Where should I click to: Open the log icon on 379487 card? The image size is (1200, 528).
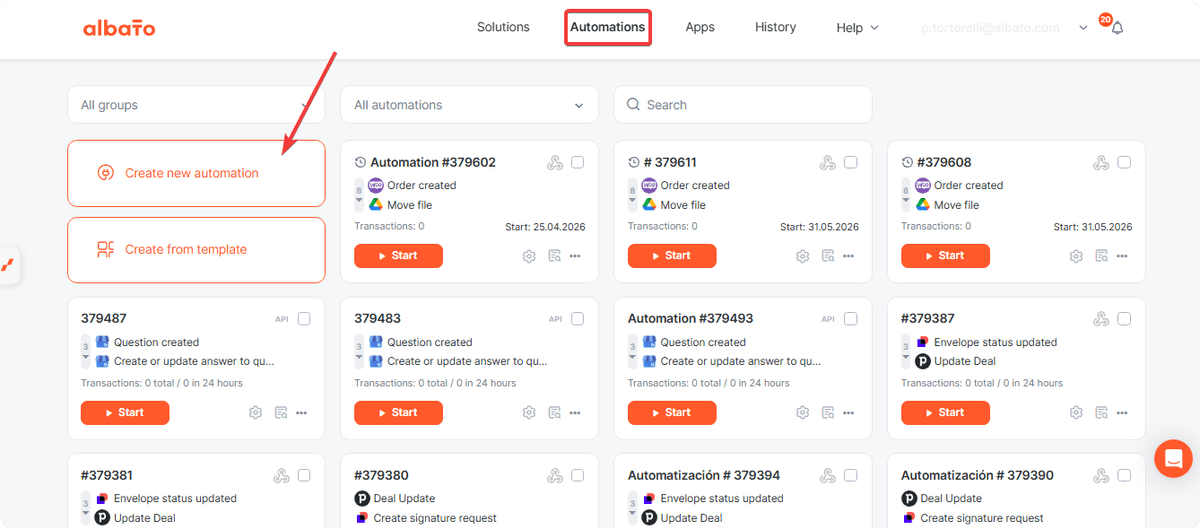pyautogui.click(x=281, y=412)
